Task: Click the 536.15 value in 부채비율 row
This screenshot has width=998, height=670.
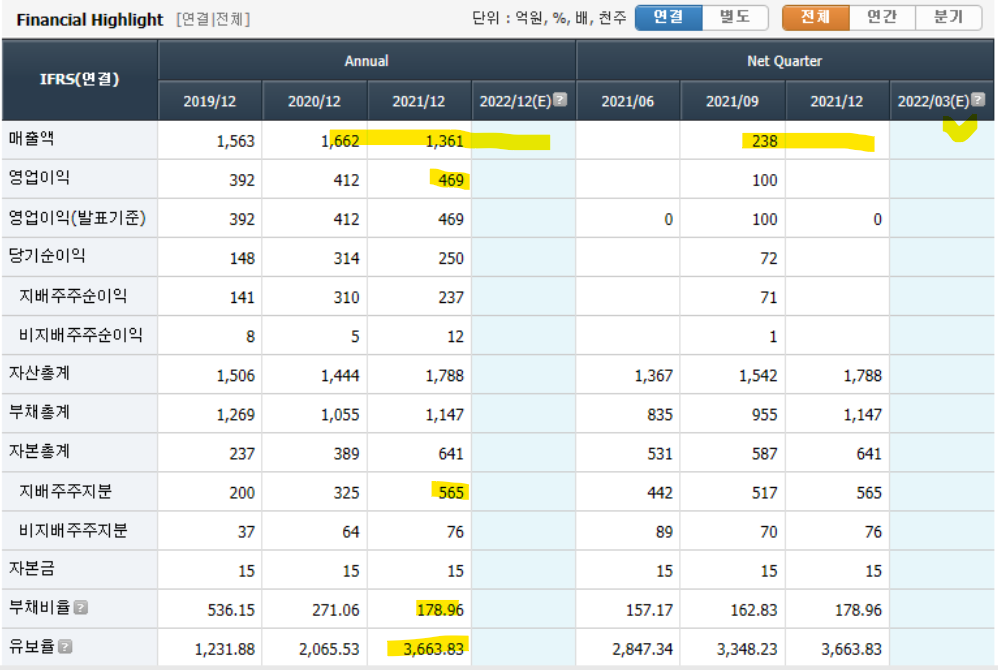Action: pos(231,610)
